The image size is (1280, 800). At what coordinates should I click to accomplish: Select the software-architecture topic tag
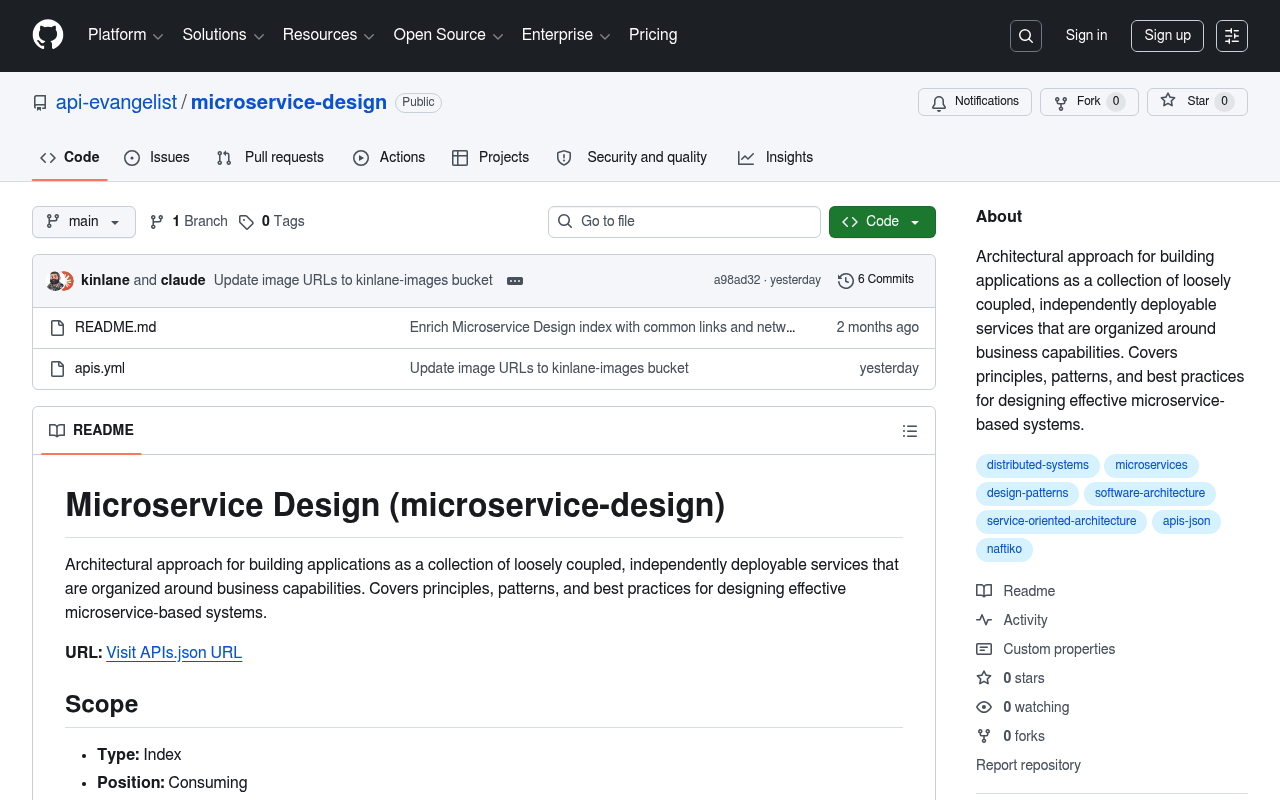click(x=1150, y=494)
